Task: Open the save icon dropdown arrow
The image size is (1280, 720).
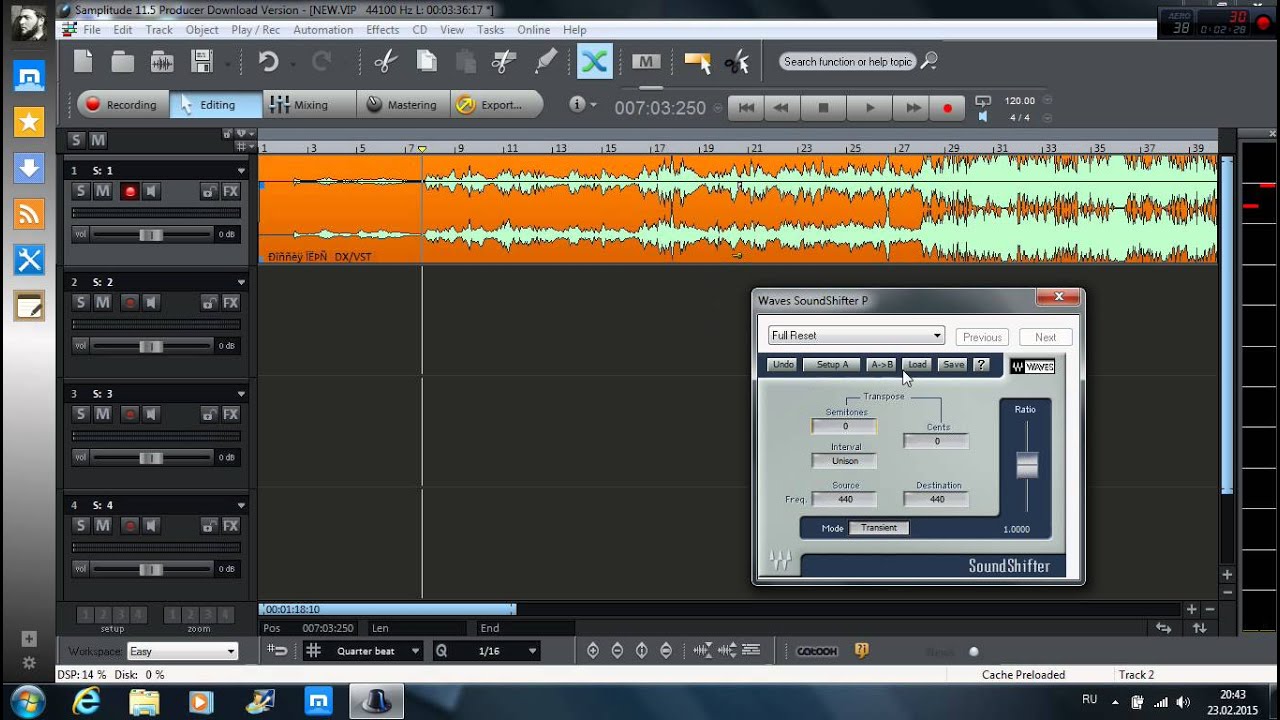Action: 228,63
